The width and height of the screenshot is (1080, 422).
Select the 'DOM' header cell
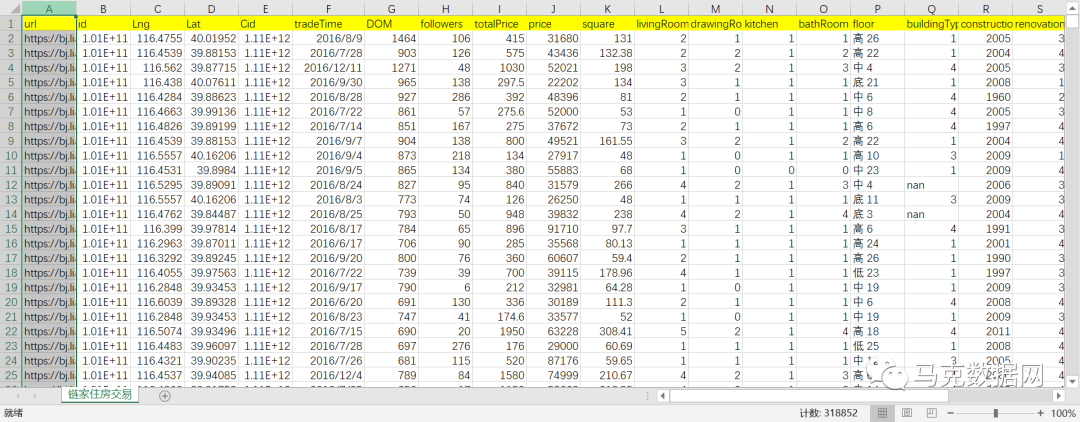pos(391,24)
